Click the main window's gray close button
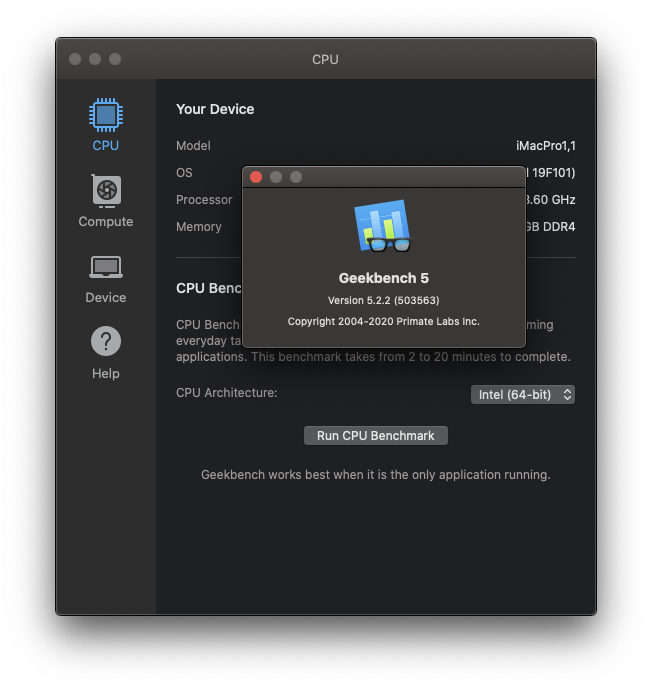652x689 pixels. (x=75, y=59)
